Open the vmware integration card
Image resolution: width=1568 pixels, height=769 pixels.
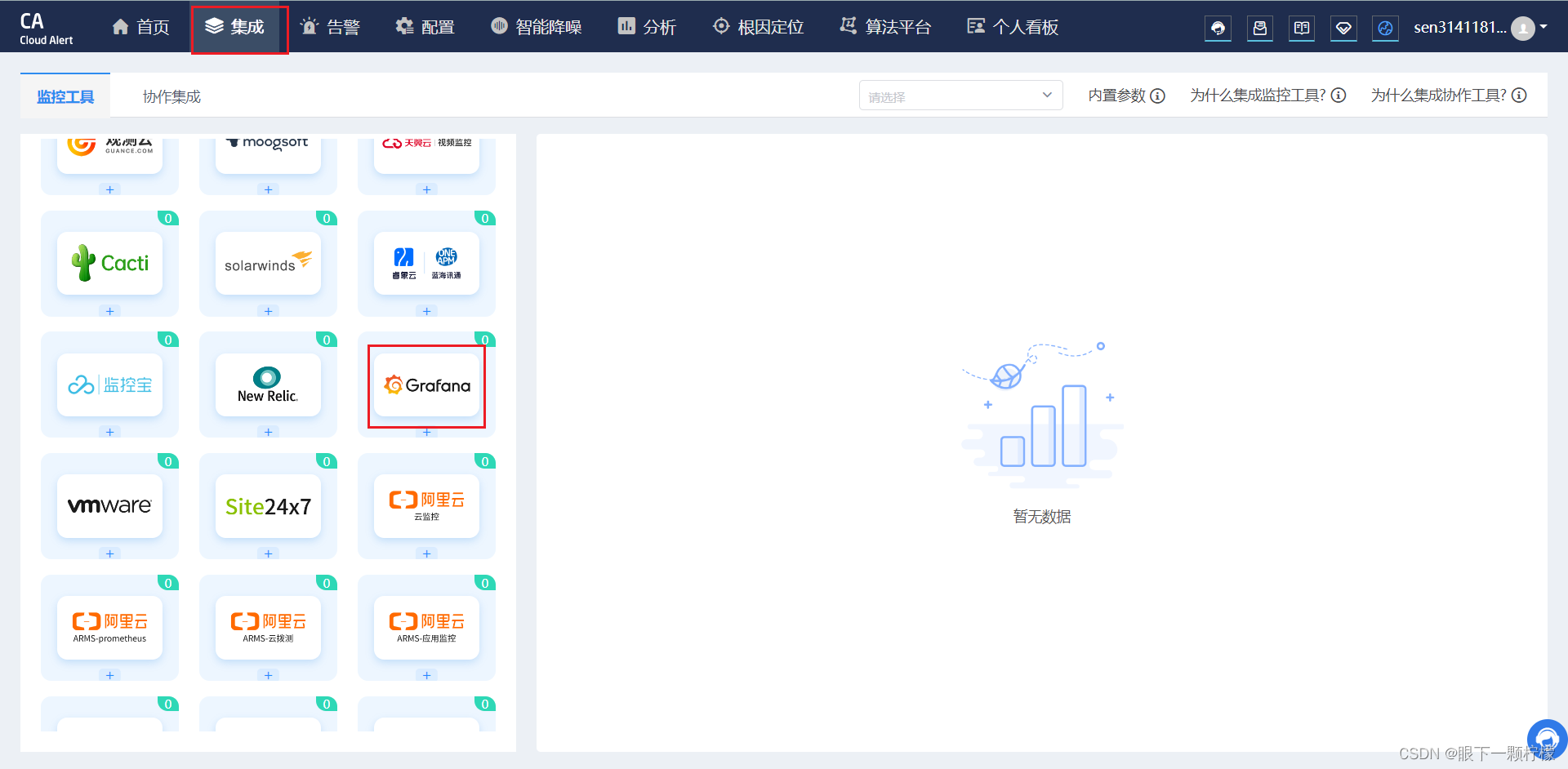click(109, 506)
